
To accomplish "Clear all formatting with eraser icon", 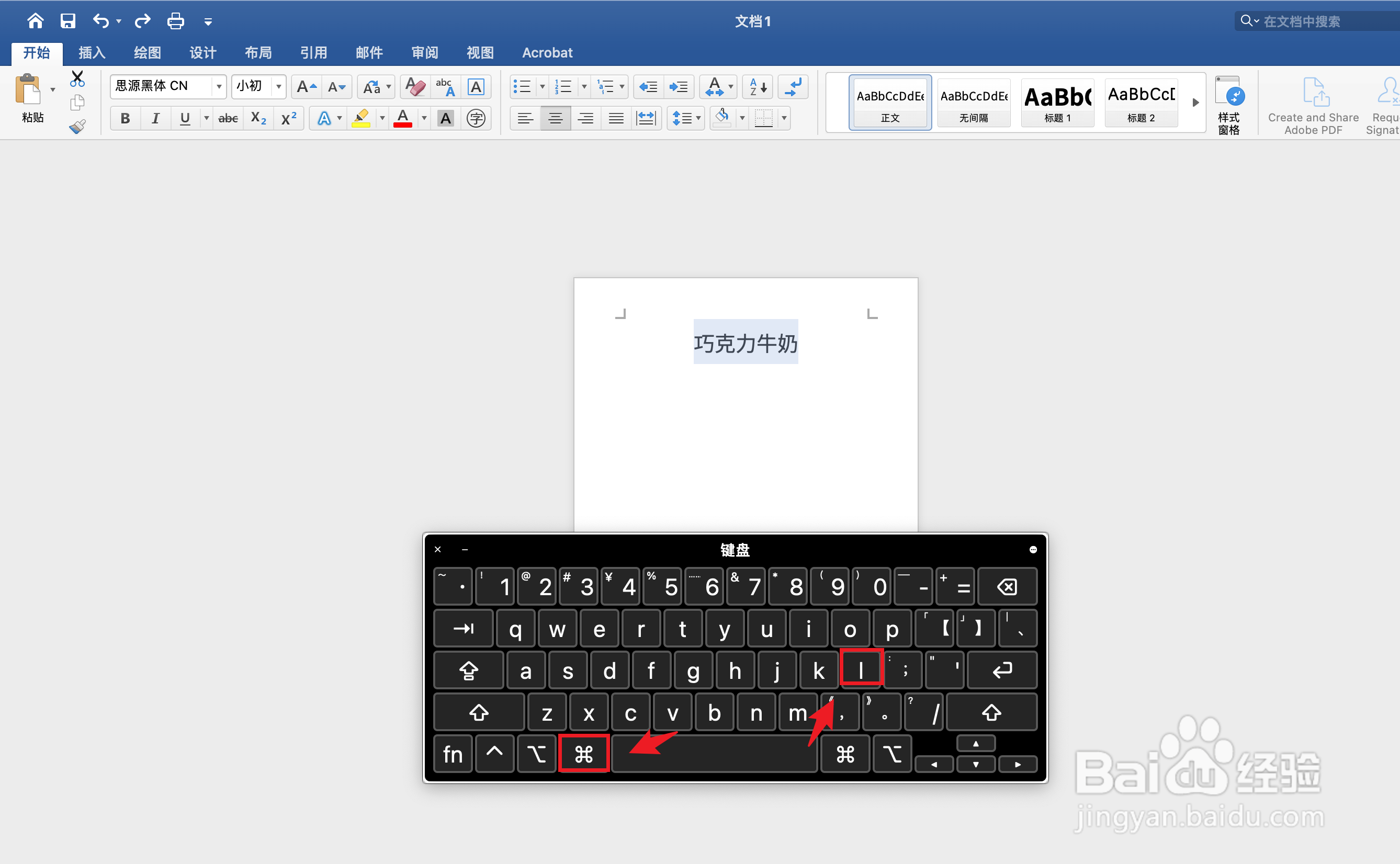I will pos(415,87).
